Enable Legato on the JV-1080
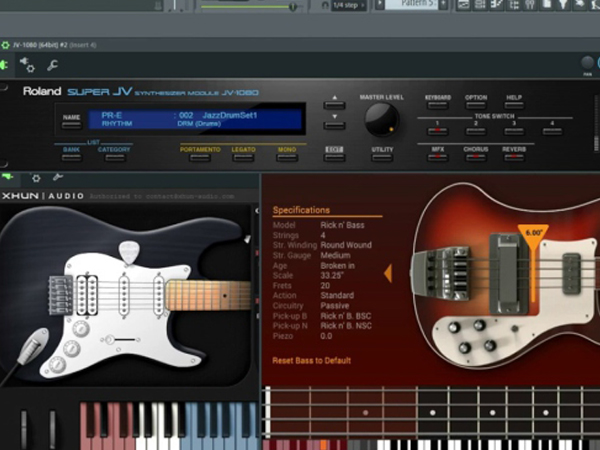 (243, 157)
